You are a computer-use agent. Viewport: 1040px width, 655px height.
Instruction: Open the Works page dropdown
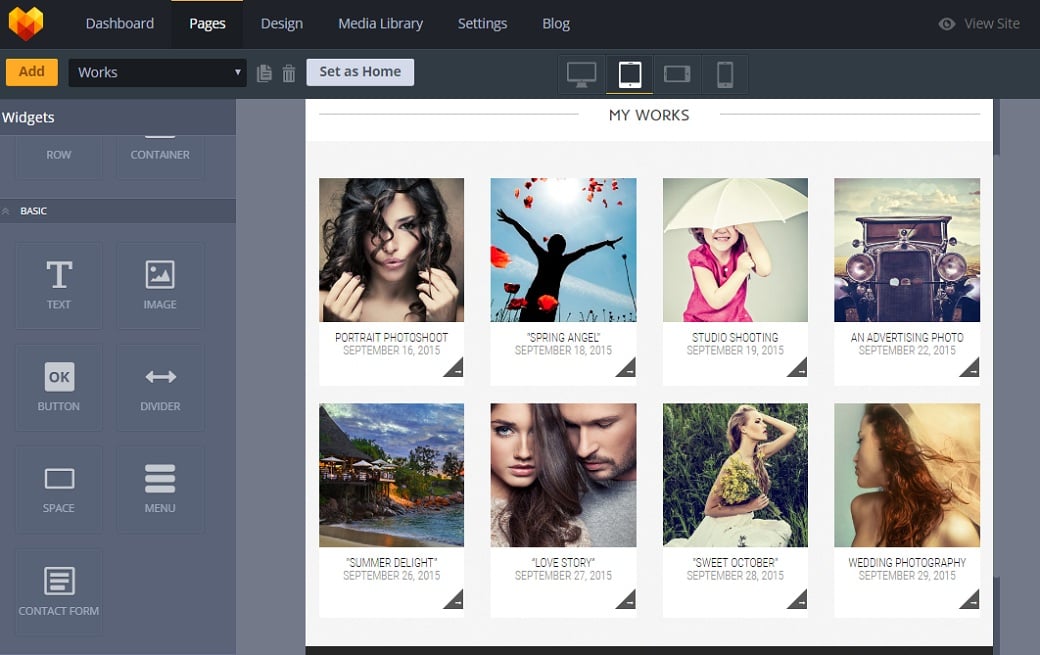point(157,72)
